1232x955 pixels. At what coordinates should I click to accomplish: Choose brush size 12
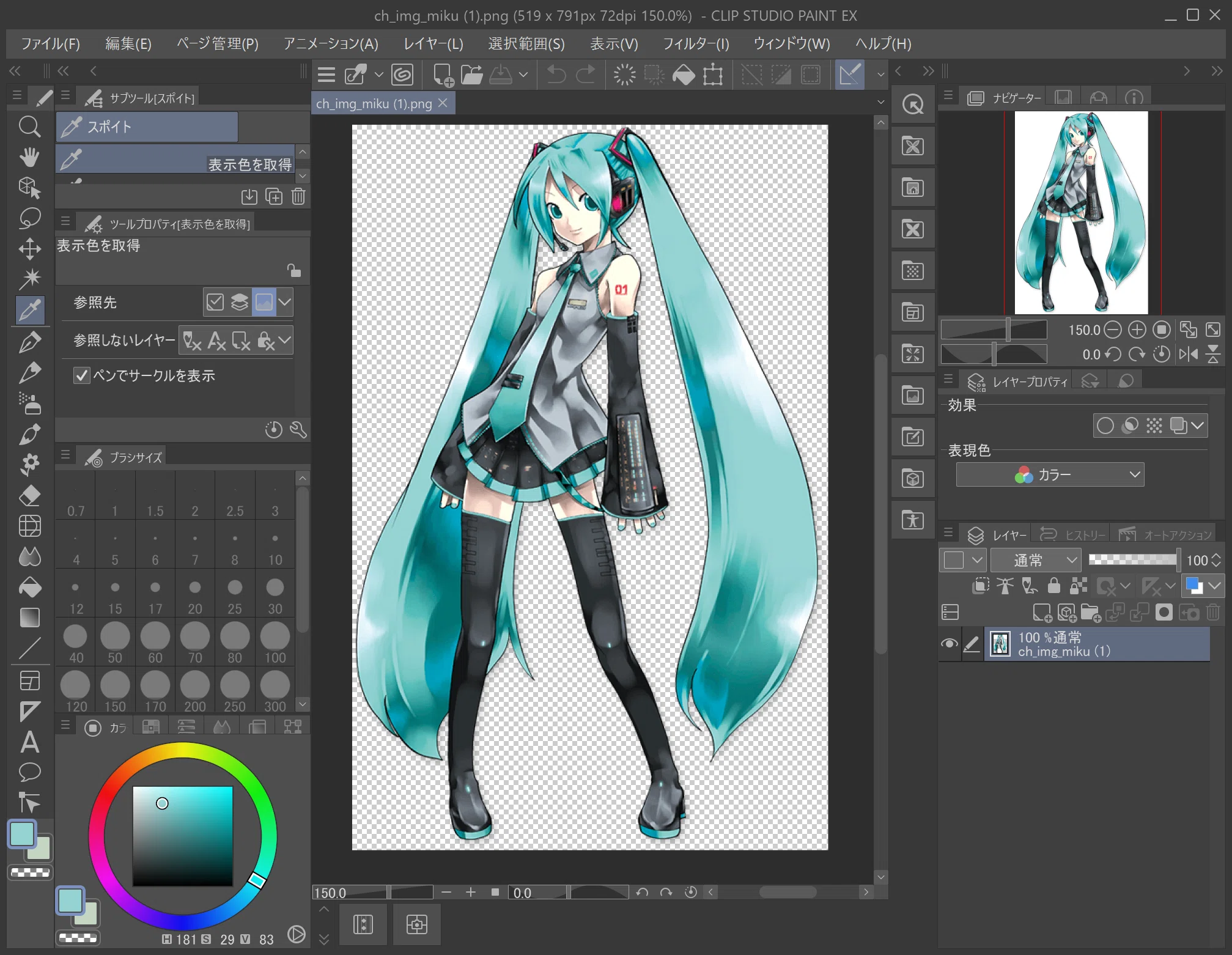click(76, 593)
